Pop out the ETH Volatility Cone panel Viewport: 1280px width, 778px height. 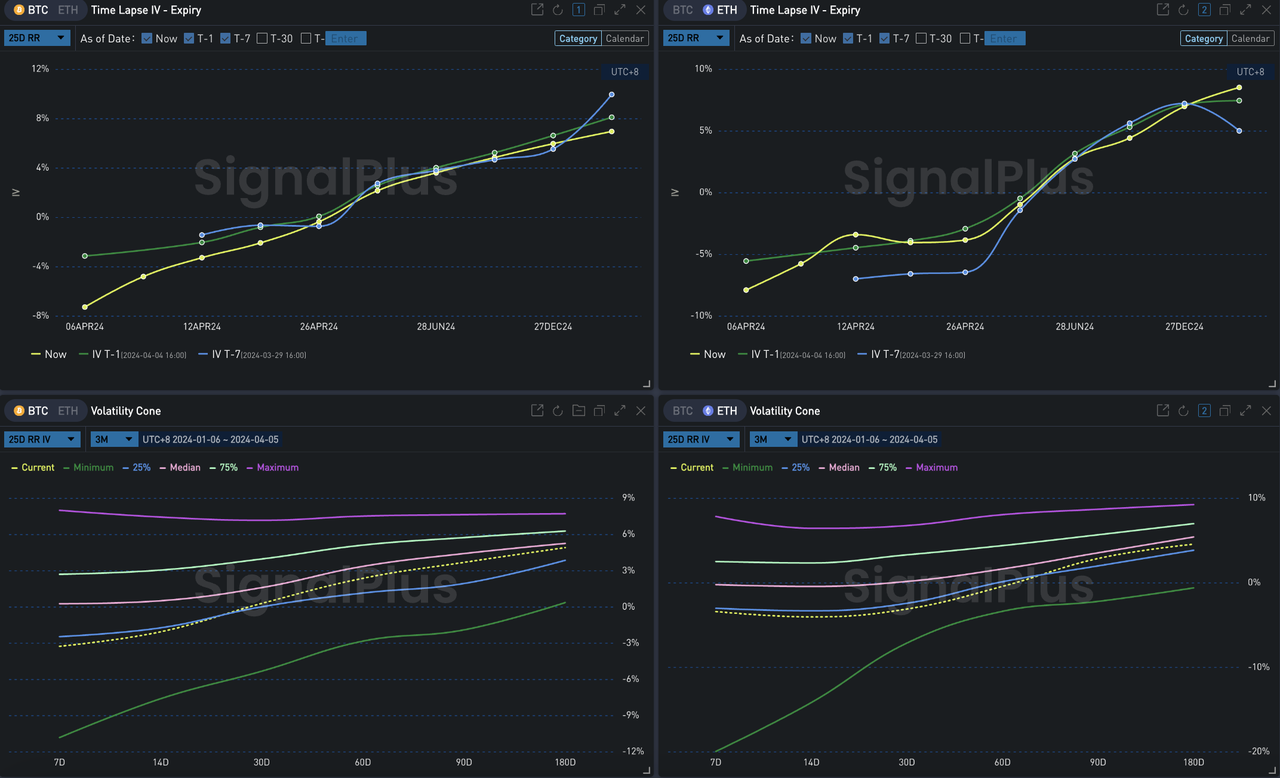point(1163,411)
